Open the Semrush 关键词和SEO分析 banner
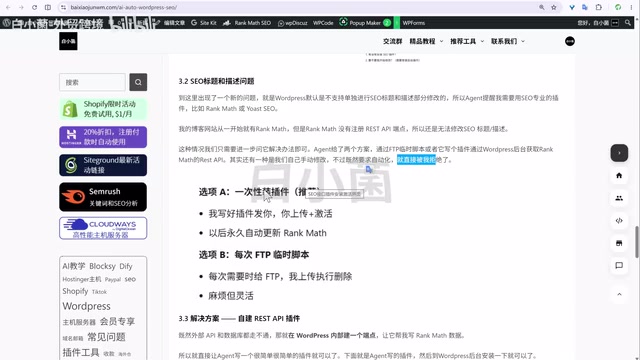The image size is (640, 360). tap(103, 197)
